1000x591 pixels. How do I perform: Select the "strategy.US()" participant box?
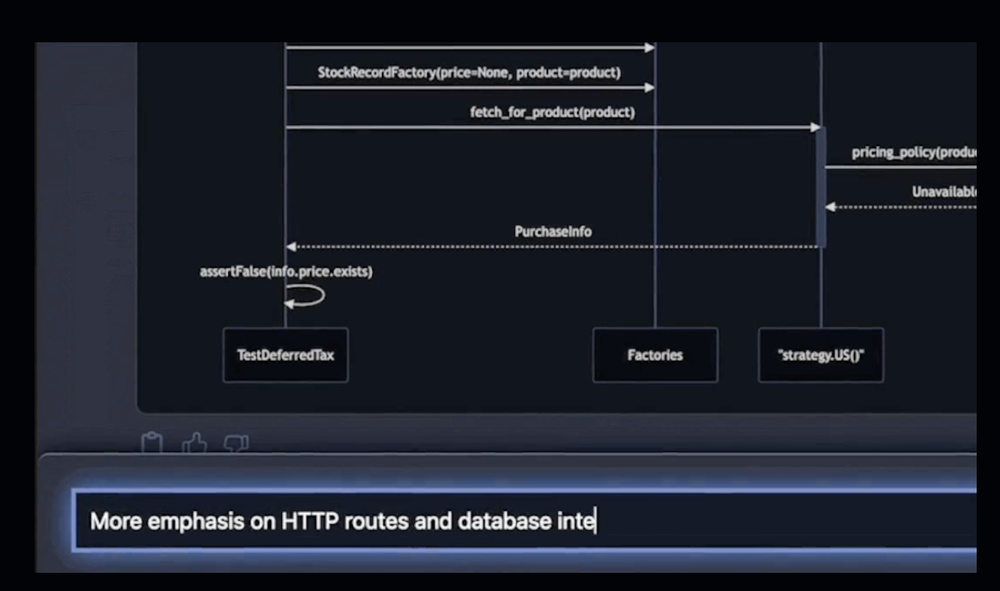click(821, 355)
